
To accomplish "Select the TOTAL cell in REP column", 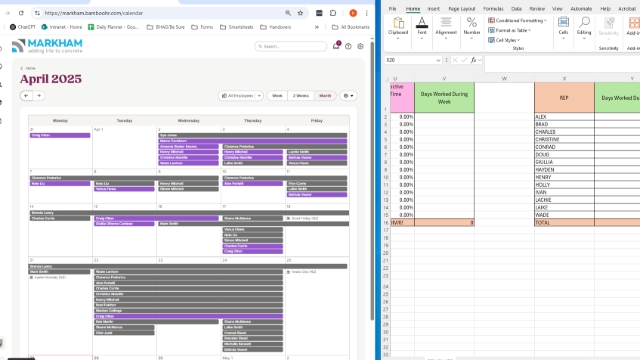I will point(564,222).
